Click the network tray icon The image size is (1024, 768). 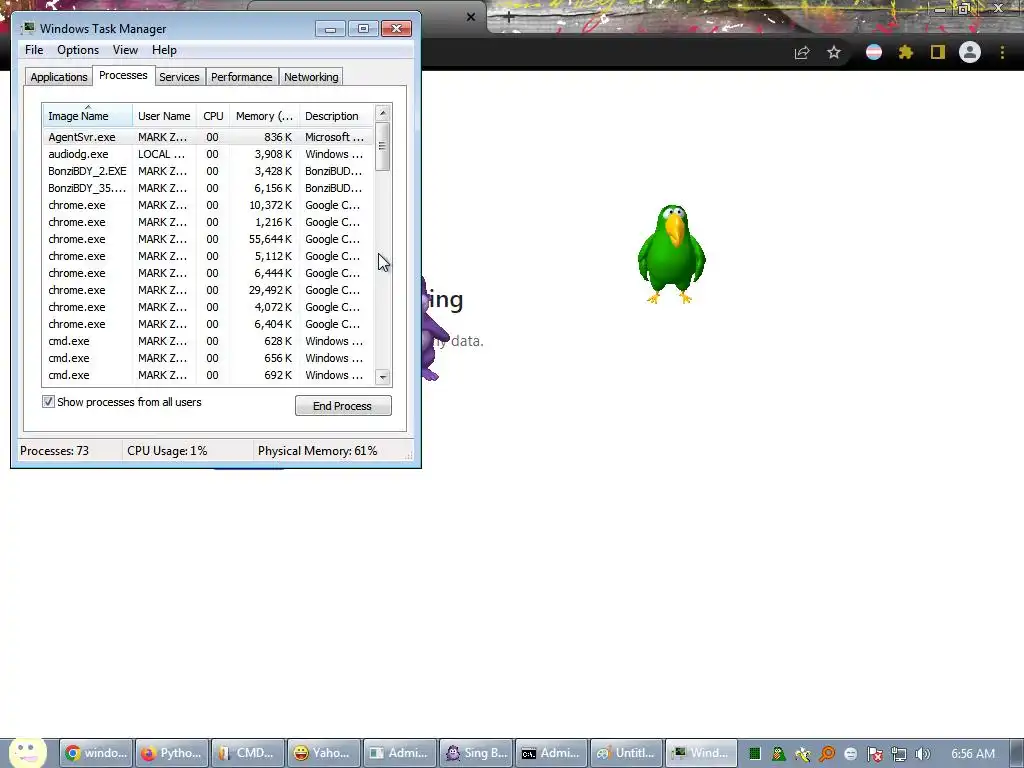pyautogui.click(x=899, y=754)
